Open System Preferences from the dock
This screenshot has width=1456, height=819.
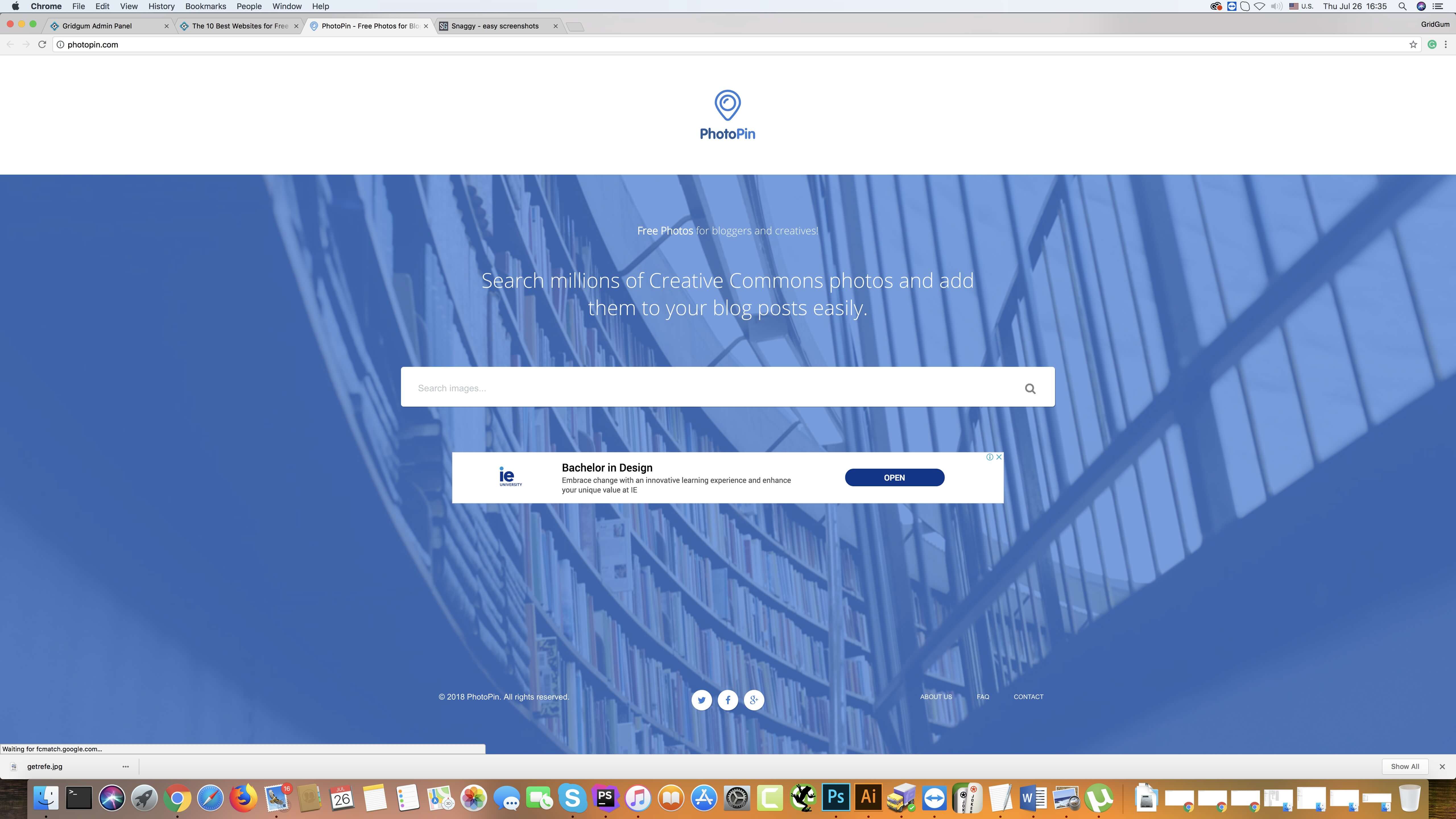[737, 798]
